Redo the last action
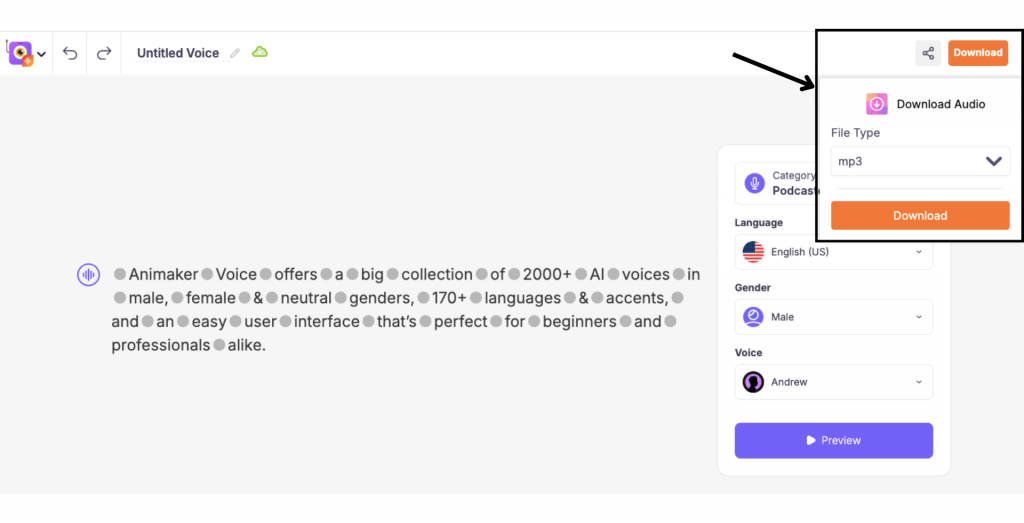The width and height of the screenshot is (1024, 523). pyautogui.click(x=104, y=53)
